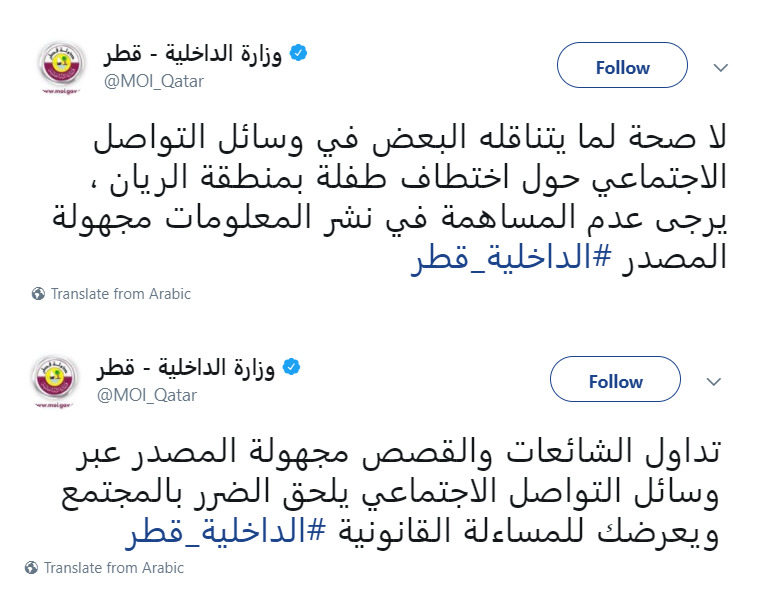Click @MOI_Qatar handle on the first tweet
Image resolution: width=779 pixels, height=591 pixels.
coord(154,81)
